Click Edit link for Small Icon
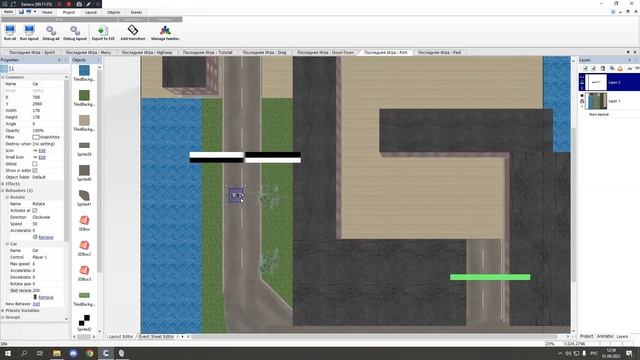This screenshot has width=640, height=360. click(42, 157)
